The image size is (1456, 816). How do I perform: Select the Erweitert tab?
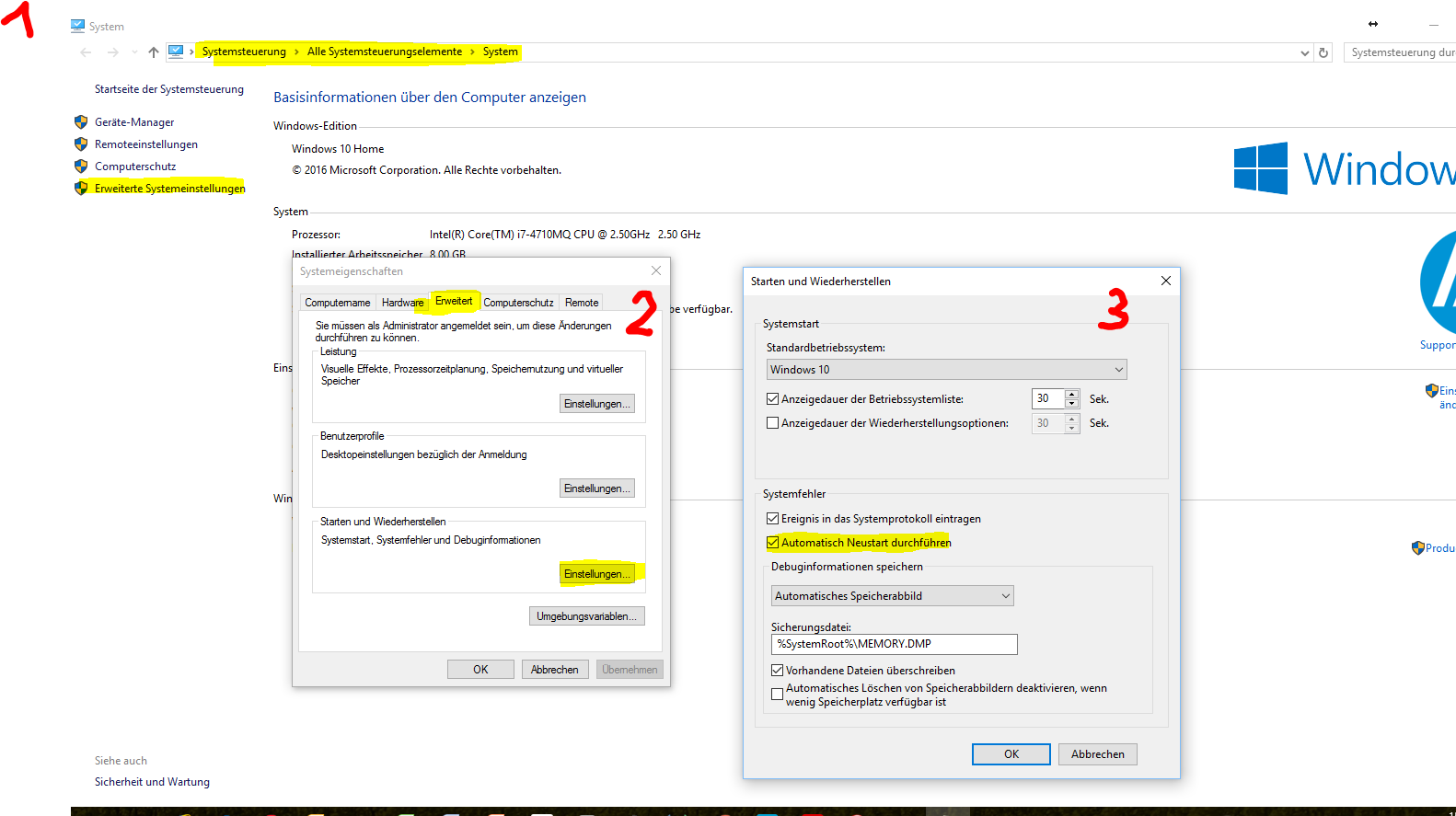pyautogui.click(x=454, y=301)
